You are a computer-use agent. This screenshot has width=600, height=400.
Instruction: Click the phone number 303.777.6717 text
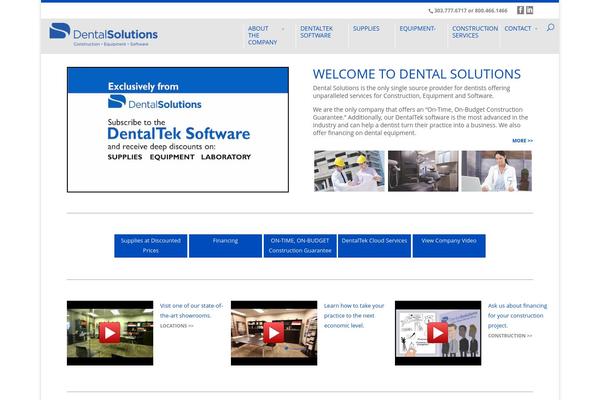point(450,11)
